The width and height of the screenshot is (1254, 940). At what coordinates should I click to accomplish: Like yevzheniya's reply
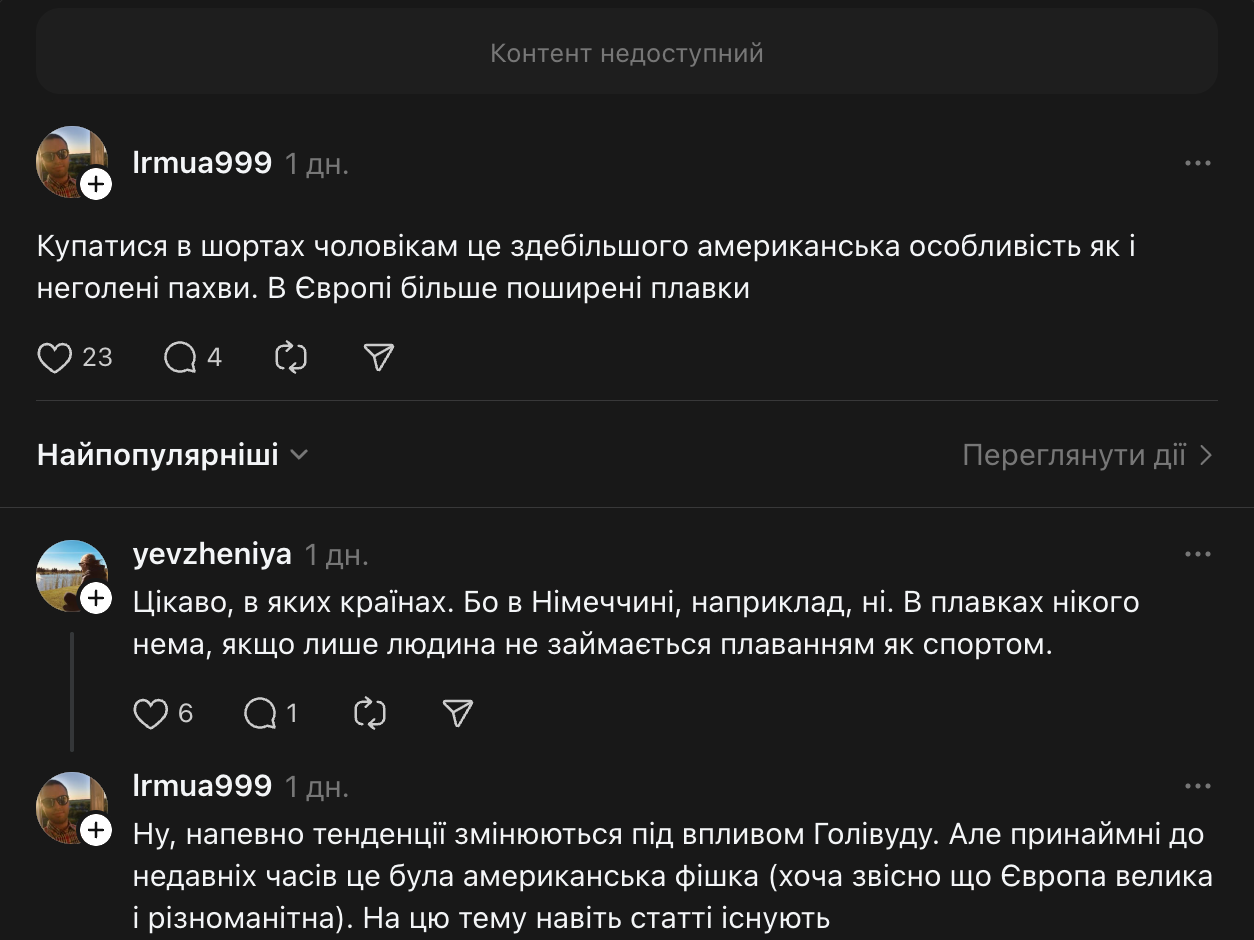[x=151, y=714]
